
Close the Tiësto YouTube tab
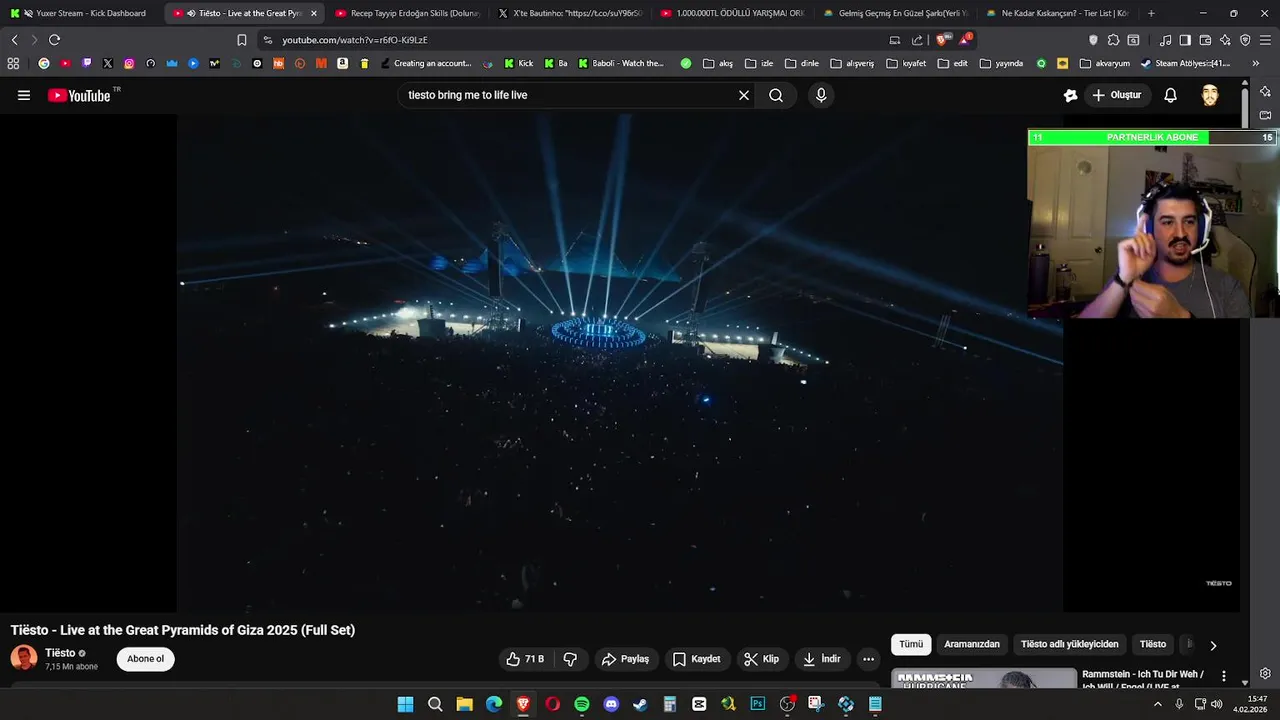(x=314, y=13)
